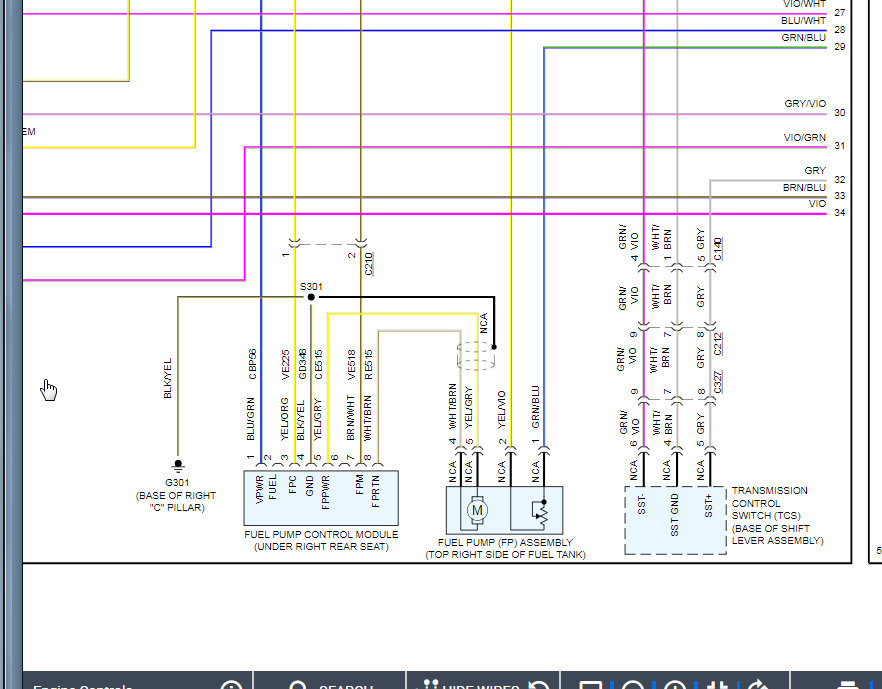Switch to the Engine Controls tab

[80, 685]
